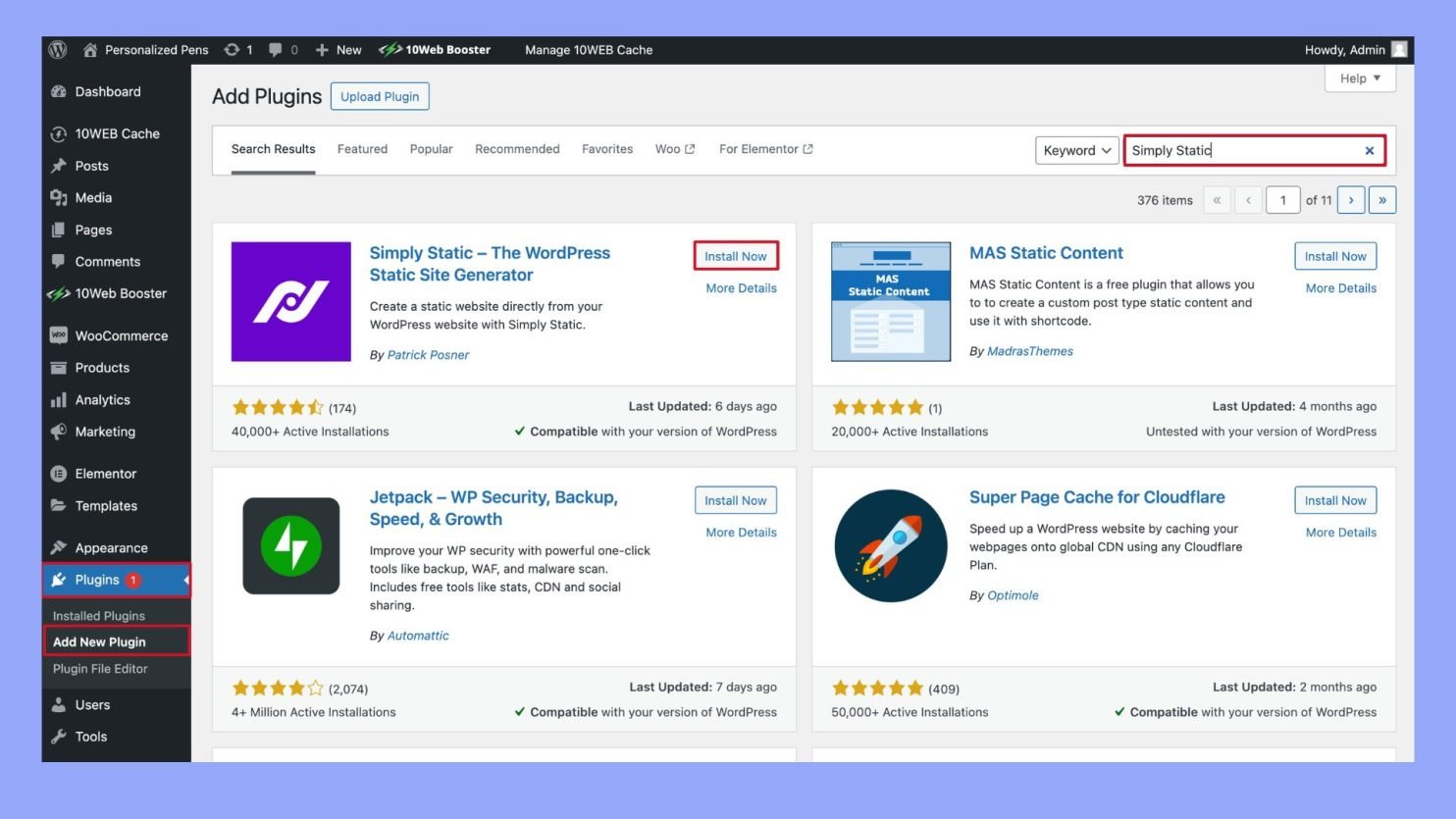This screenshot has height=819, width=1456.
Task: Click the comments bubble icon in admin bar
Action: 276,49
